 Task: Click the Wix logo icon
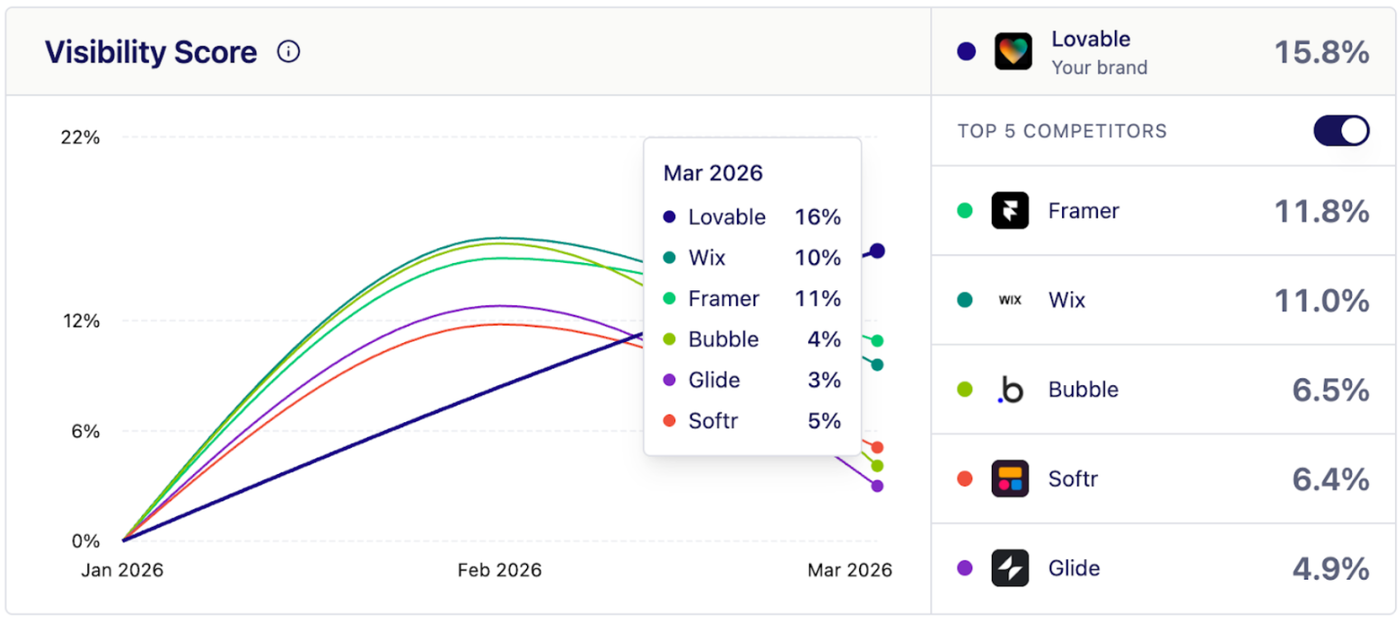[1012, 300]
